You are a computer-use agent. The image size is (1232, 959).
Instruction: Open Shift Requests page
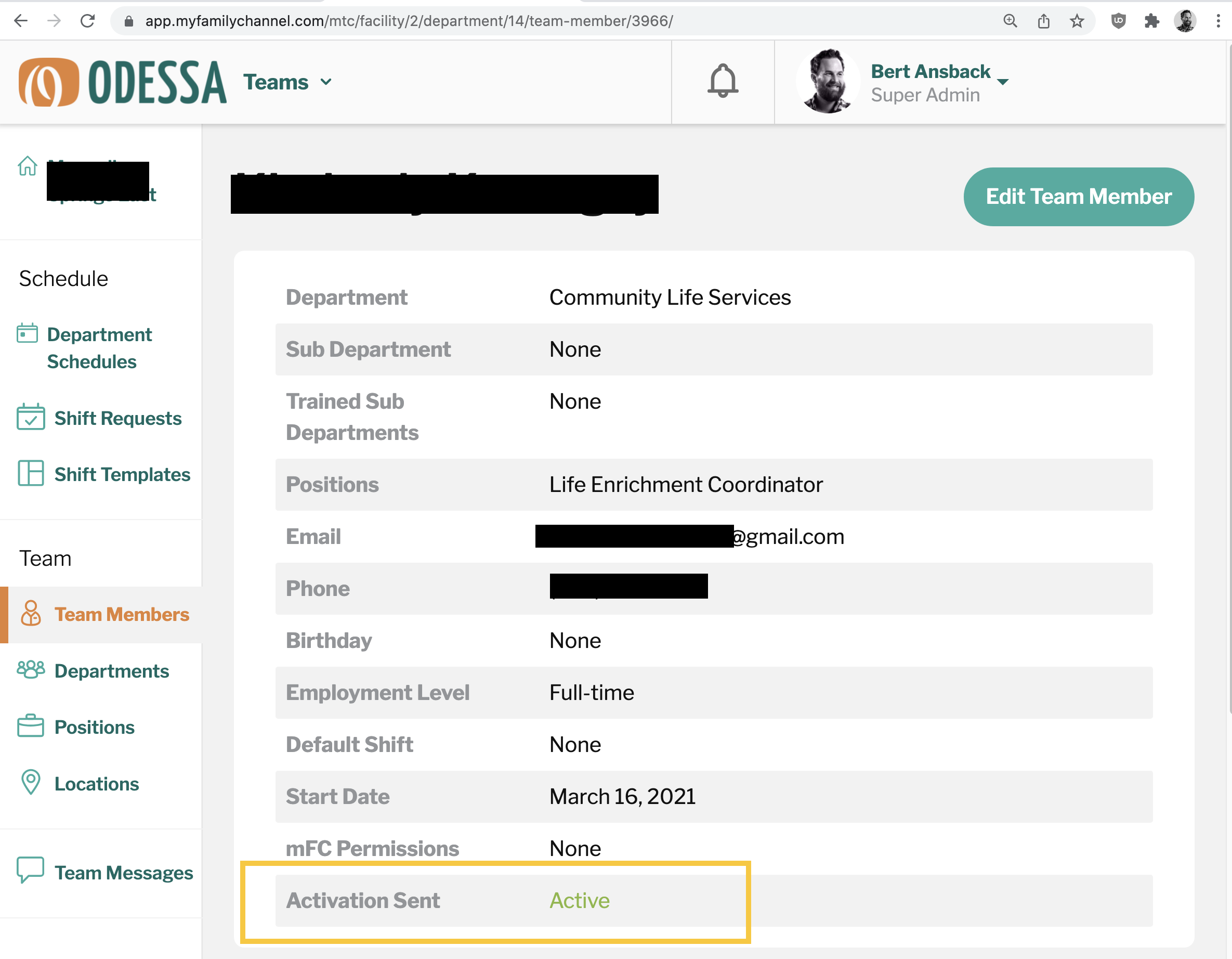[118, 418]
